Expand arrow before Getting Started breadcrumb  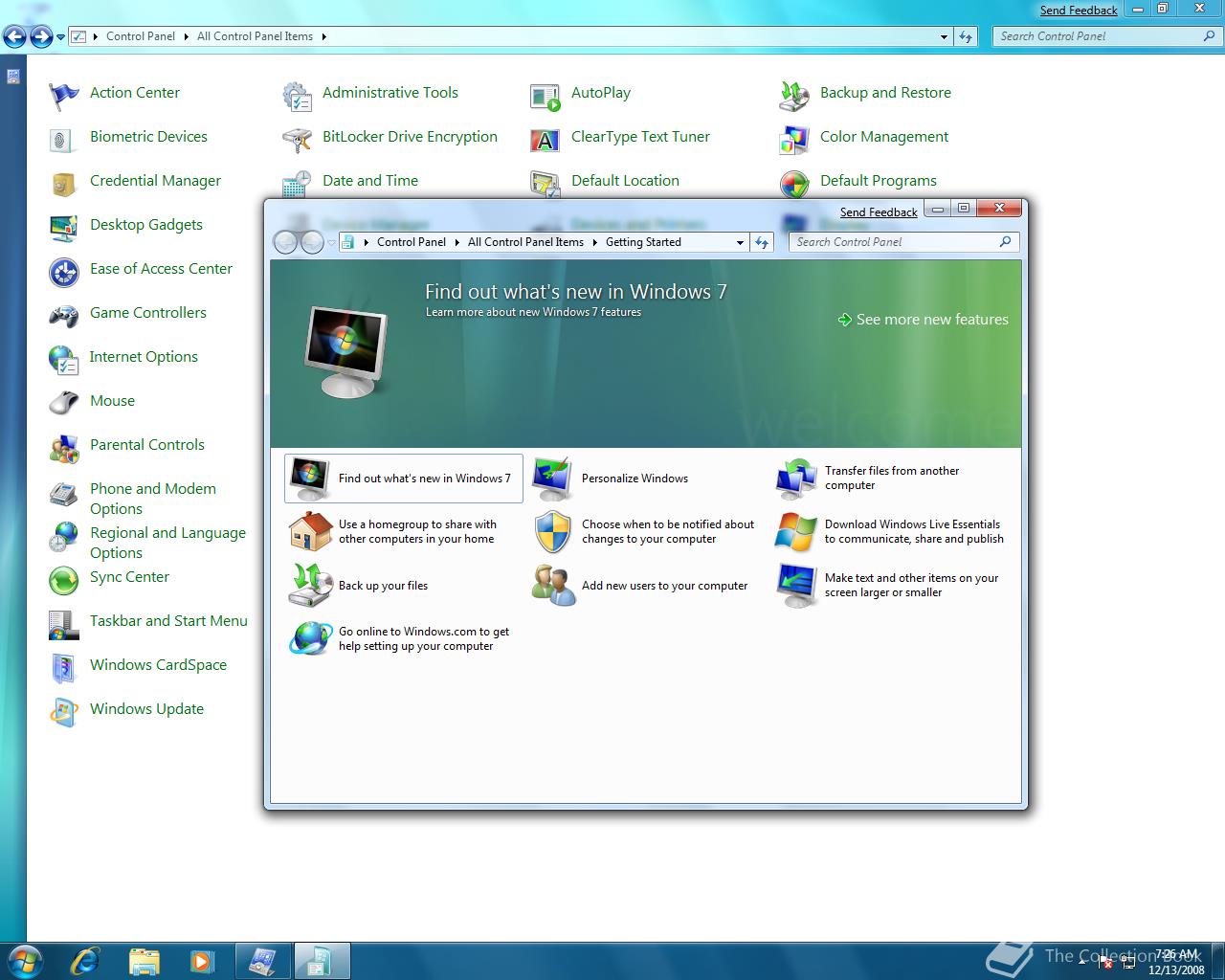[x=594, y=242]
